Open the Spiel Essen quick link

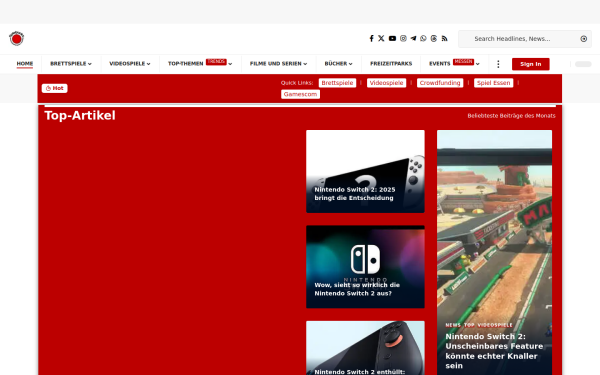coord(494,83)
